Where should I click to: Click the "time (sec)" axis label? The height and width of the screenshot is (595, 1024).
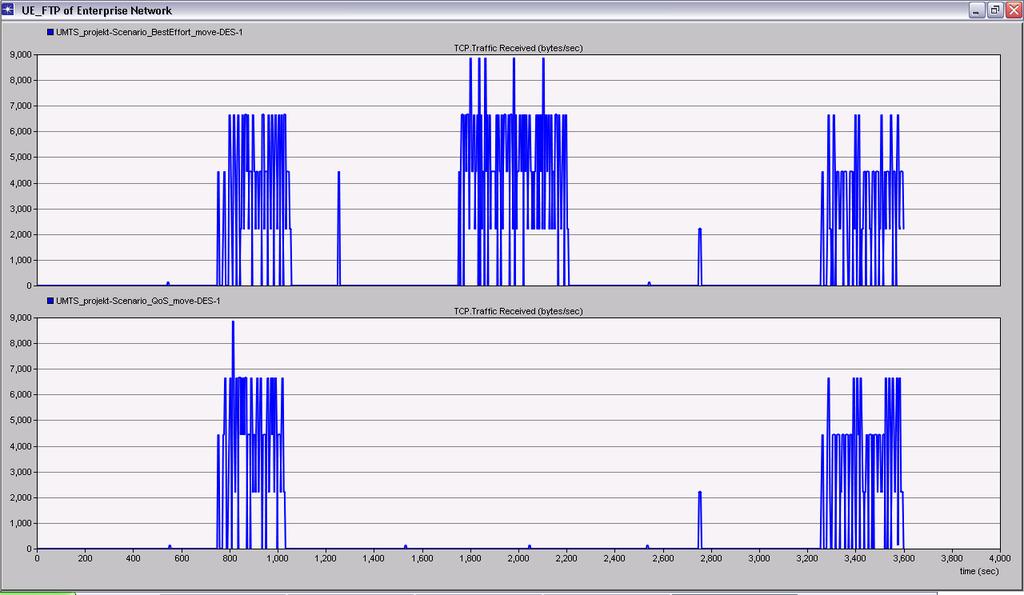pyautogui.click(x=979, y=571)
